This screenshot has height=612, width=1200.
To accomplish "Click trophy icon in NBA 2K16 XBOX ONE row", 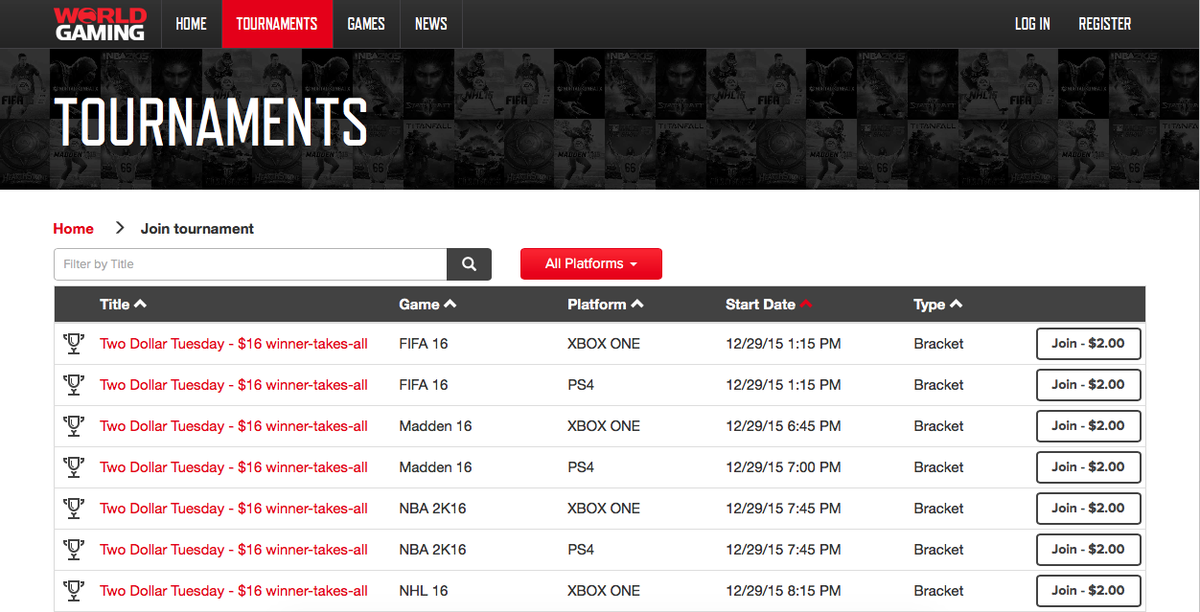I will coord(73,508).
